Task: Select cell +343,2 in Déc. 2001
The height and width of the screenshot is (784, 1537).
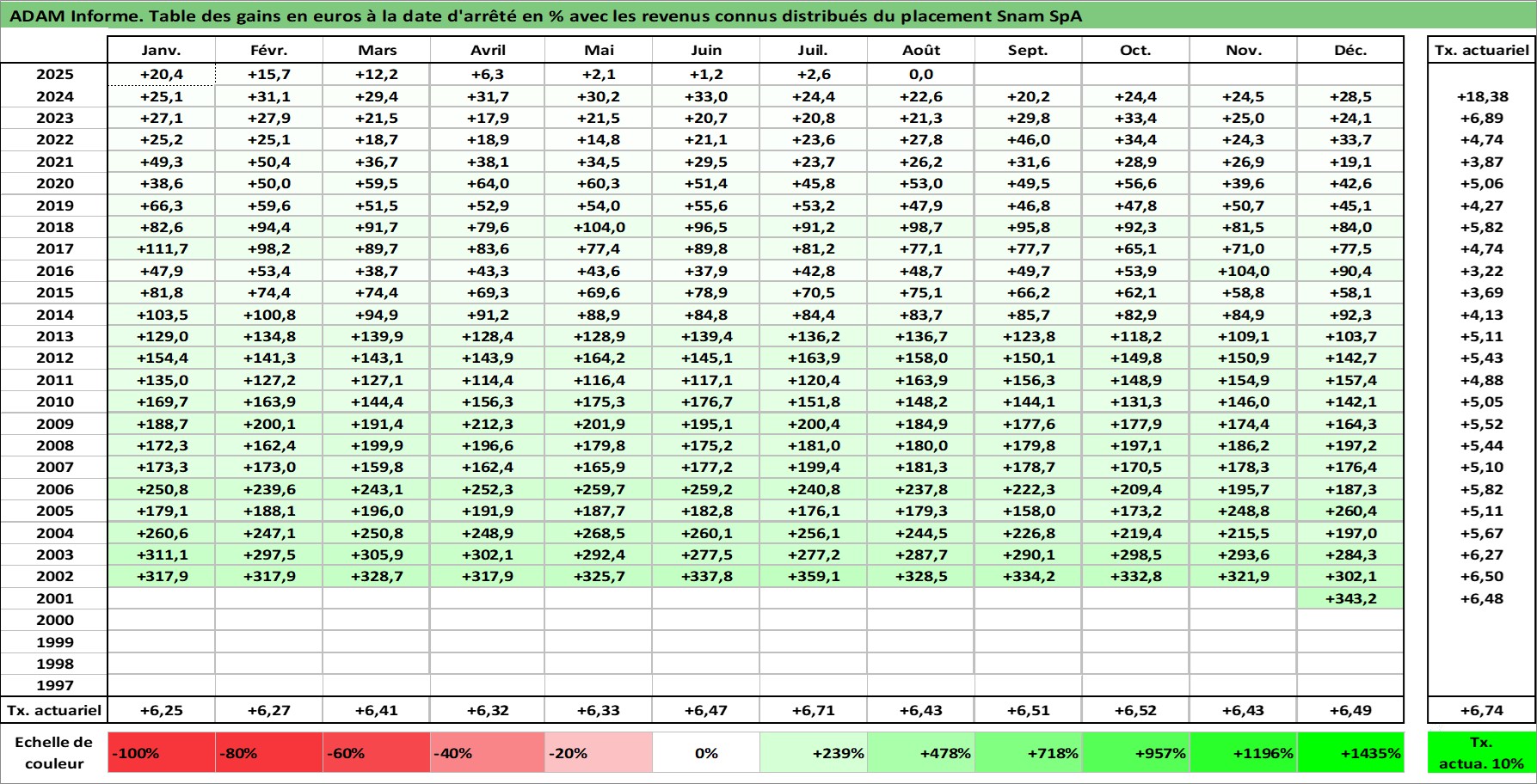Action: 1350,598
